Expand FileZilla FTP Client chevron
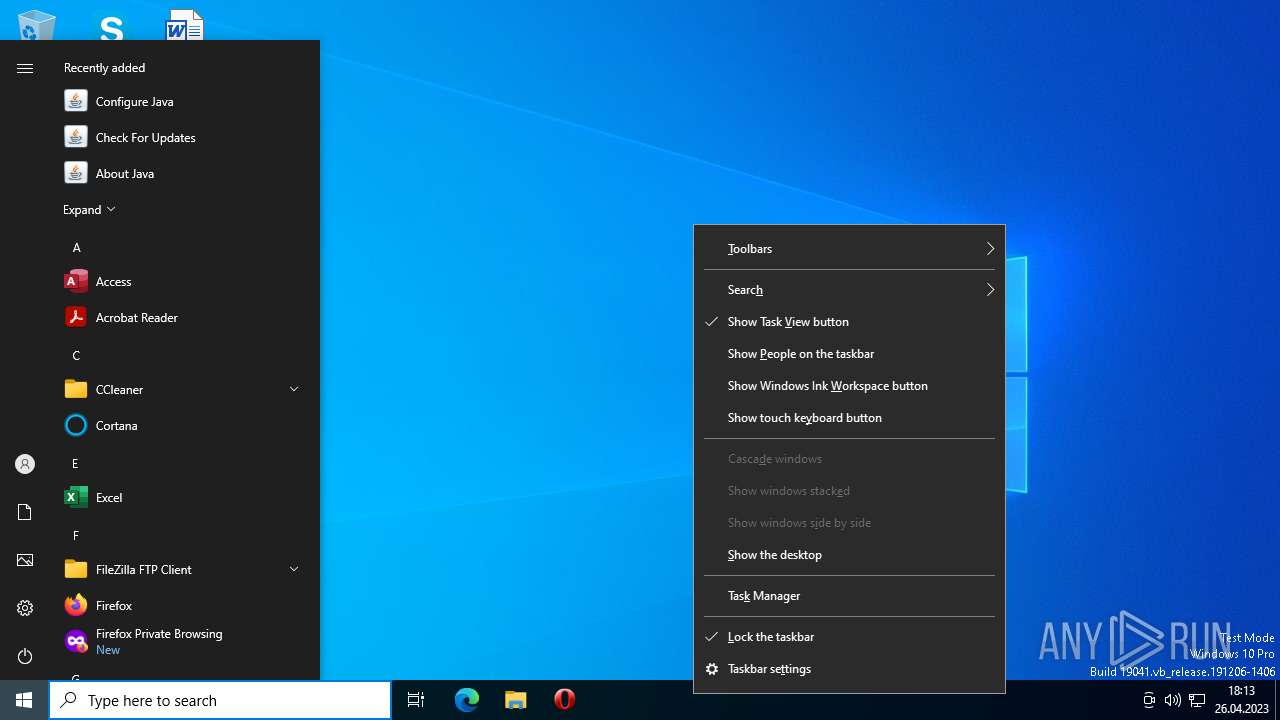 294,569
